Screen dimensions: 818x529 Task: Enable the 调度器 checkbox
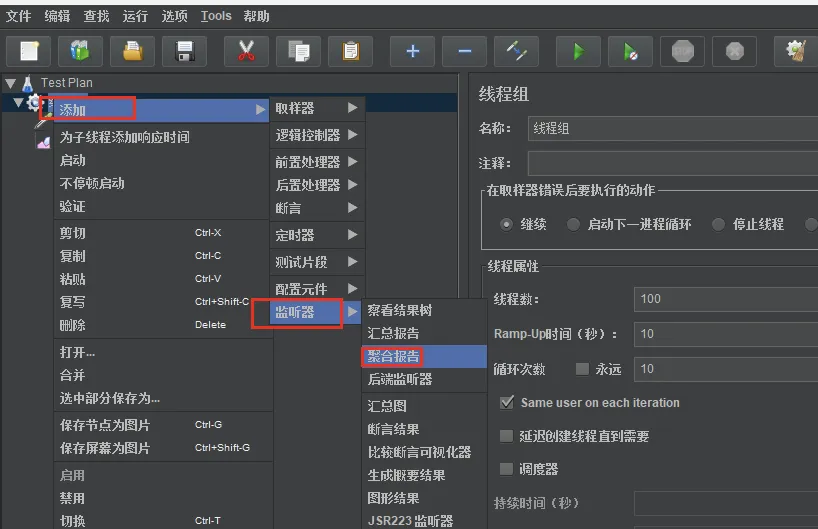[506, 468]
